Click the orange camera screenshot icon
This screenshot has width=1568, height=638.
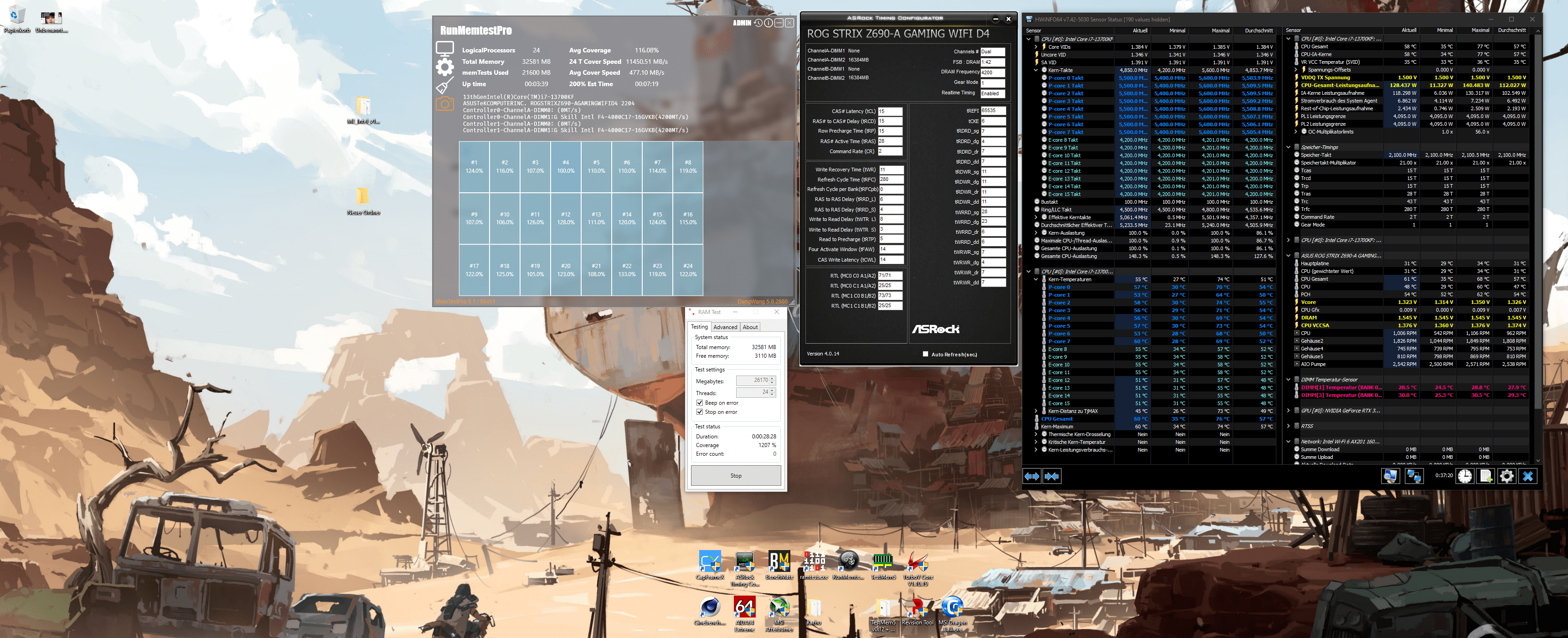pos(445,104)
